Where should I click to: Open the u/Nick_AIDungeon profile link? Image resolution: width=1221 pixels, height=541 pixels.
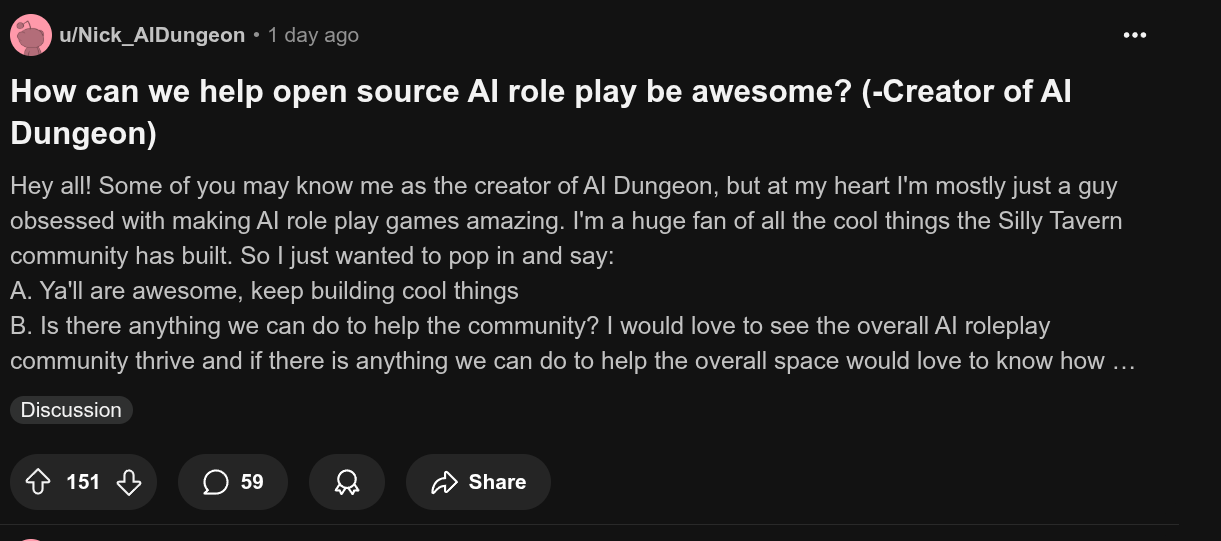tap(152, 35)
